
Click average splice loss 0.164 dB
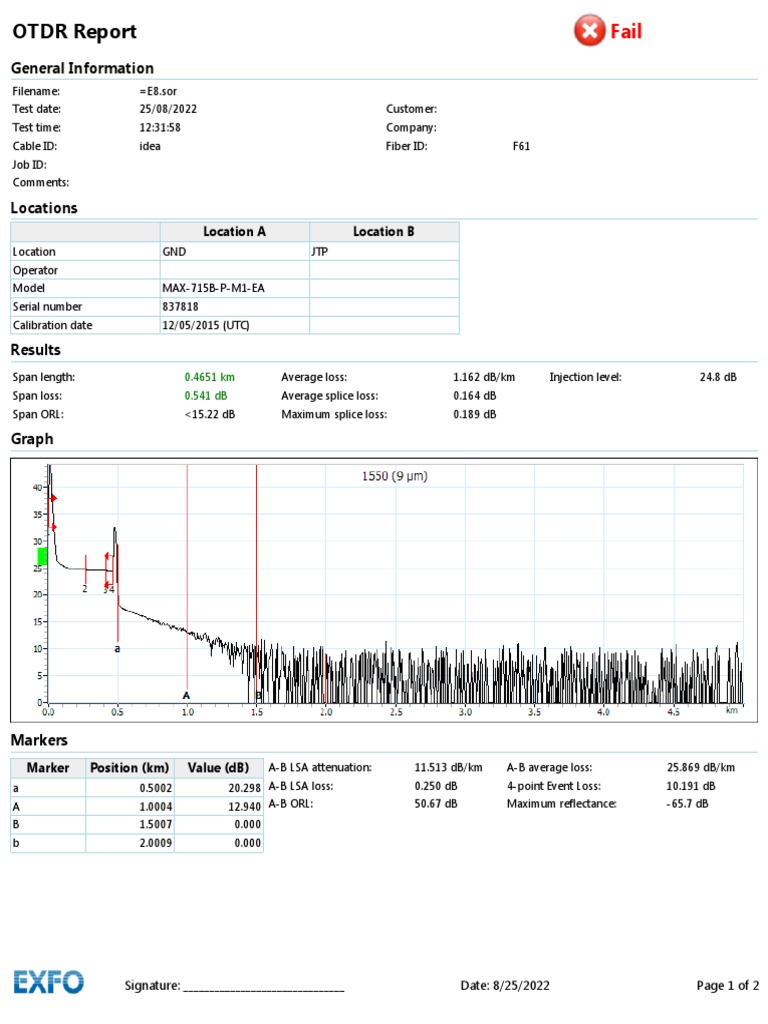475,396
